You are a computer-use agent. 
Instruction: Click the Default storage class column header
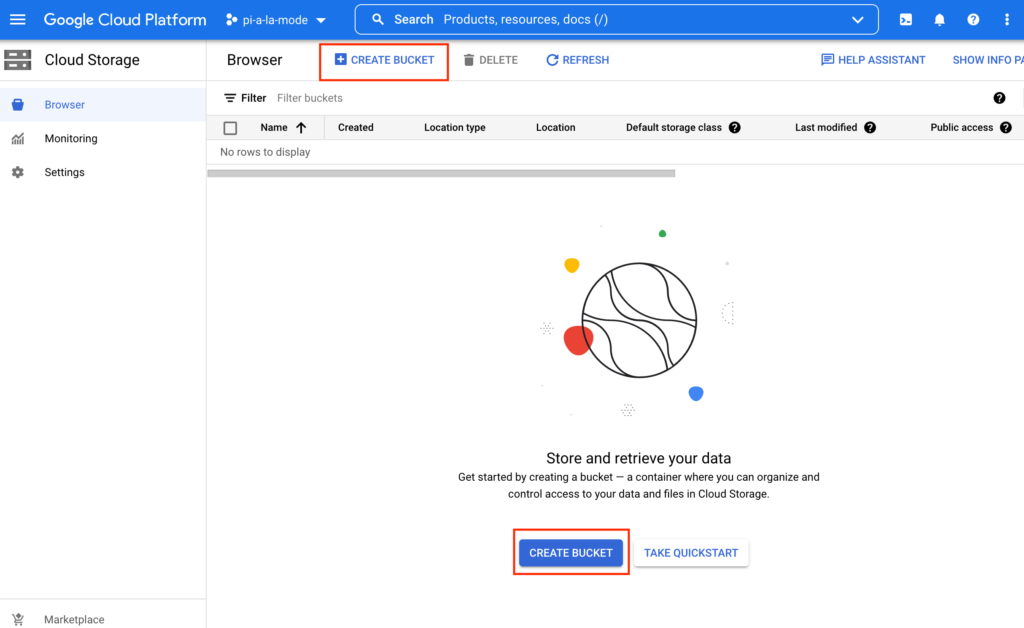(x=674, y=127)
